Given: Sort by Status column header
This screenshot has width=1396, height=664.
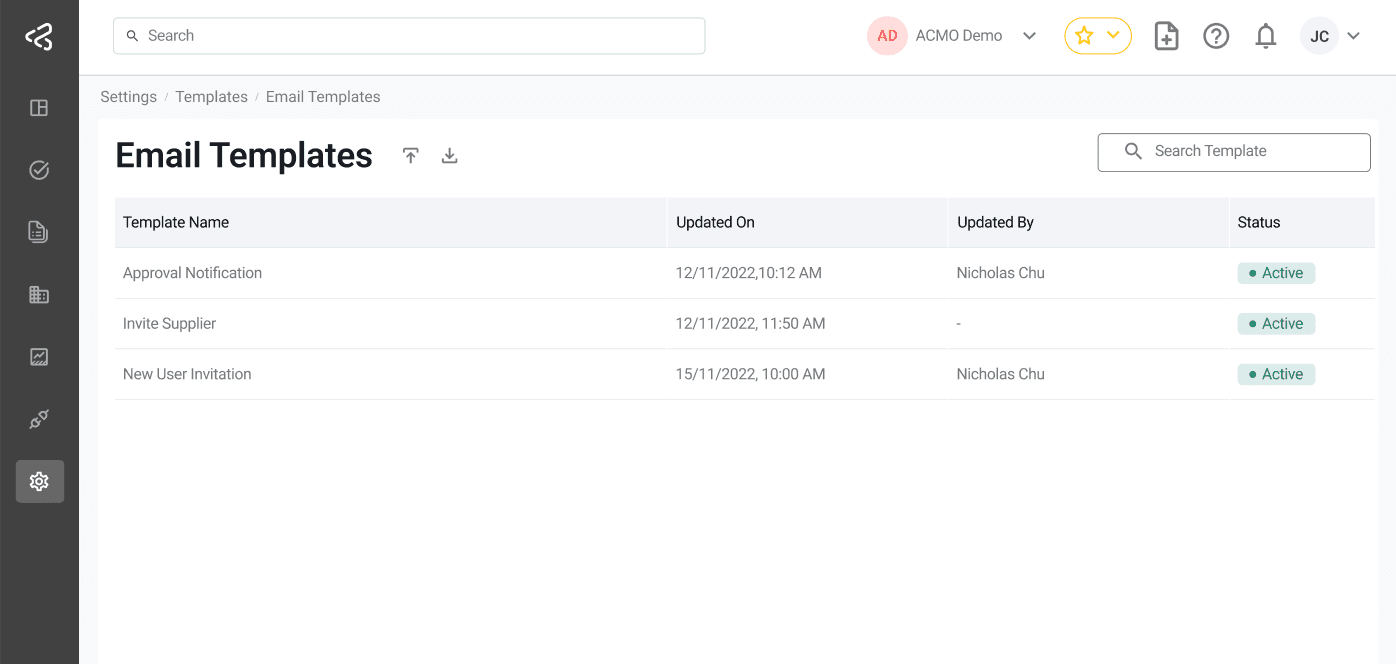Looking at the screenshot, I should [x=1259, y=222].
